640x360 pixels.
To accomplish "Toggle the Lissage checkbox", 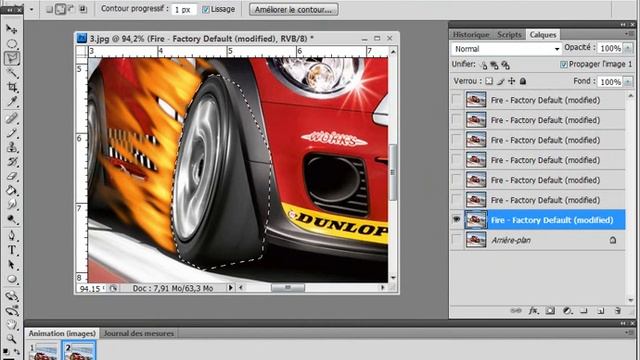I will [206, 9].
